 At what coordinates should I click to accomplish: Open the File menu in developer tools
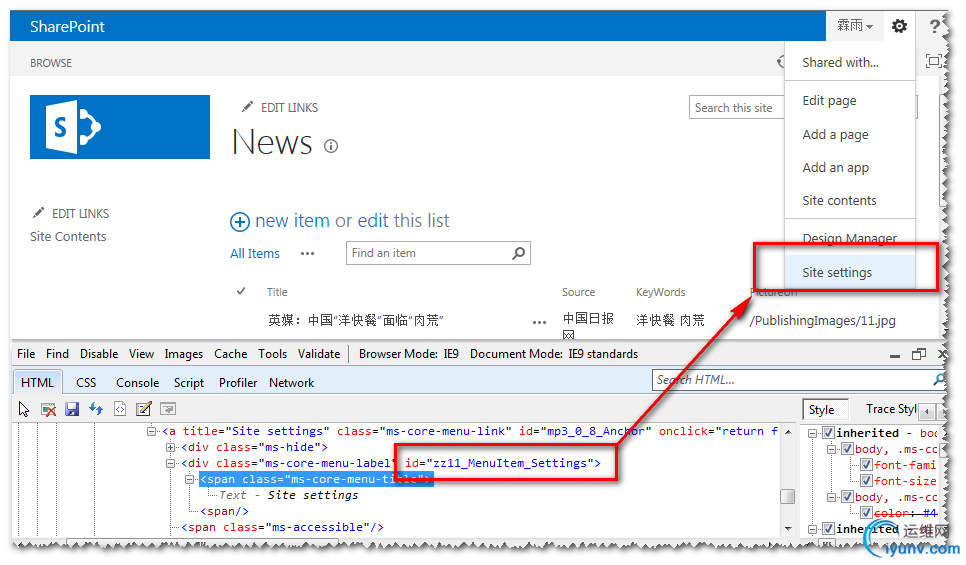coord(26,354)
